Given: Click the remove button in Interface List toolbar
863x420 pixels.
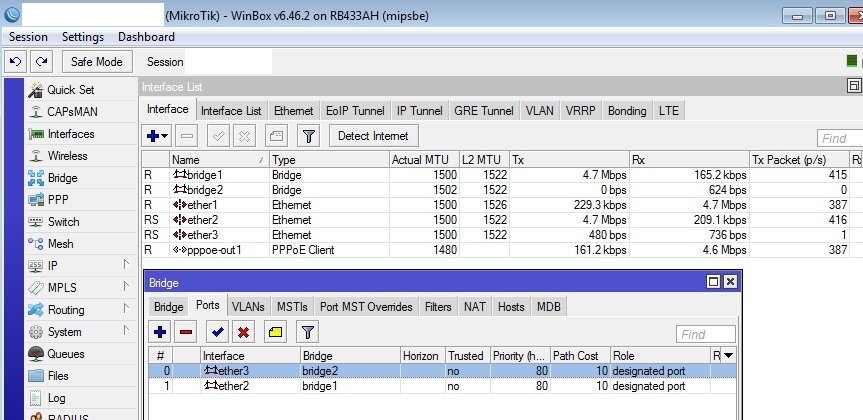Looking at the screenshot, I should point(187,135).
